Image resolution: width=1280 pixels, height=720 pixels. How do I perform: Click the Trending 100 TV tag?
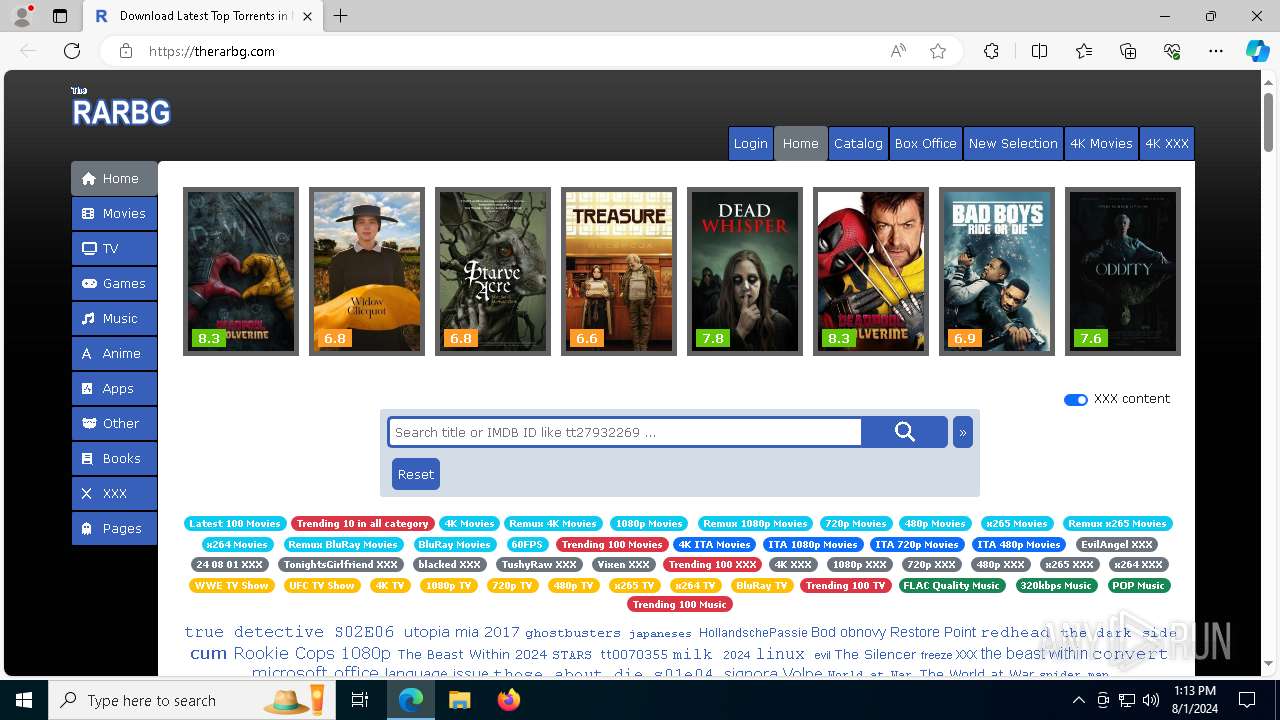(845, 585)
